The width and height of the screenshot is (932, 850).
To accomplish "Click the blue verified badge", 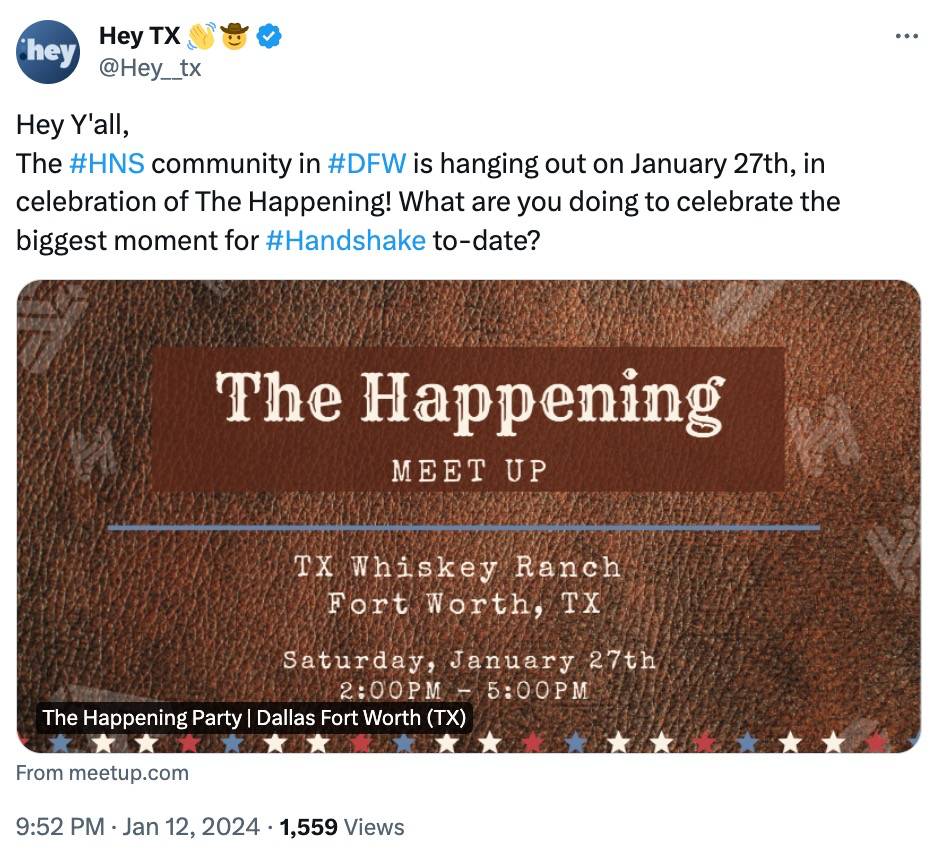I will point(270,37).
